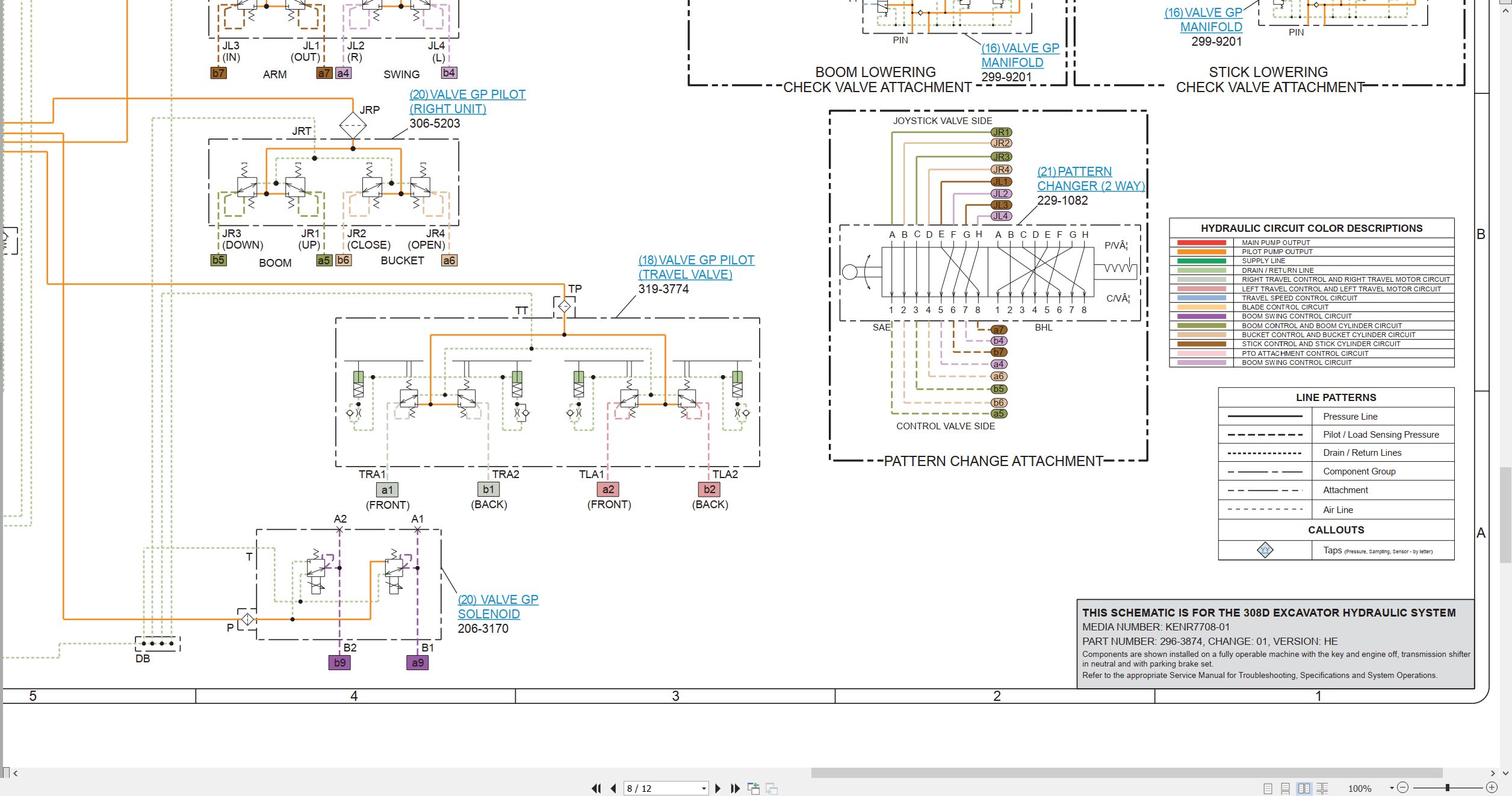Click the go to next view icon
The height and width of the screenshot is (796, 1512).
pyautogui.click(x=772, y=788)
